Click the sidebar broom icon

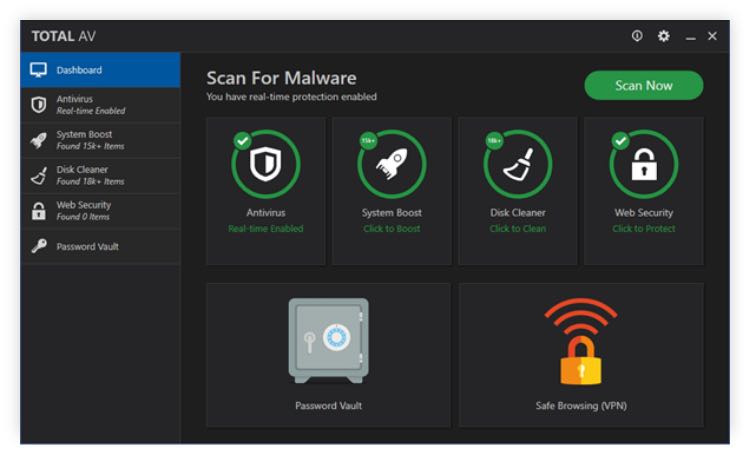click(39, 176)
